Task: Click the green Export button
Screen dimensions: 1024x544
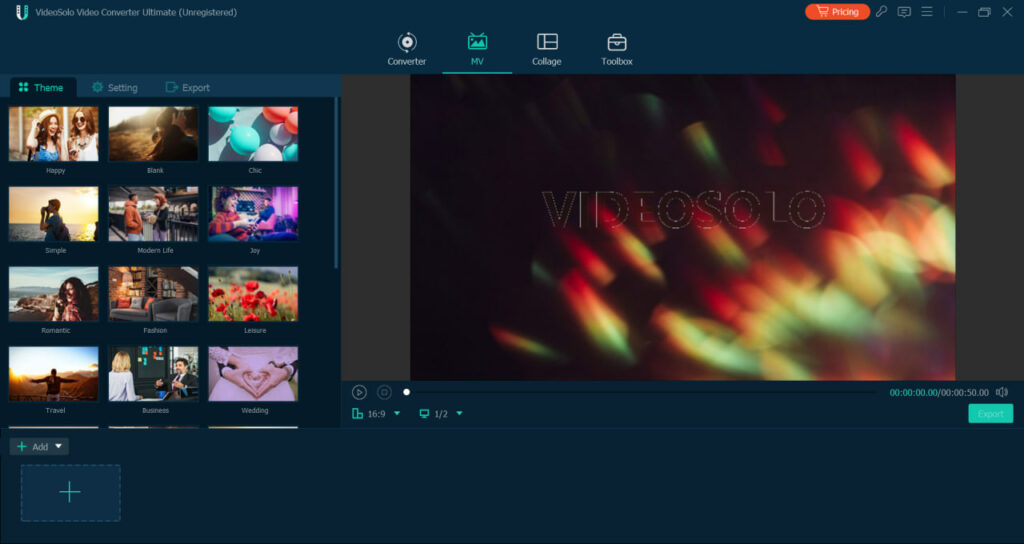Action: click(x=991, y=413)
